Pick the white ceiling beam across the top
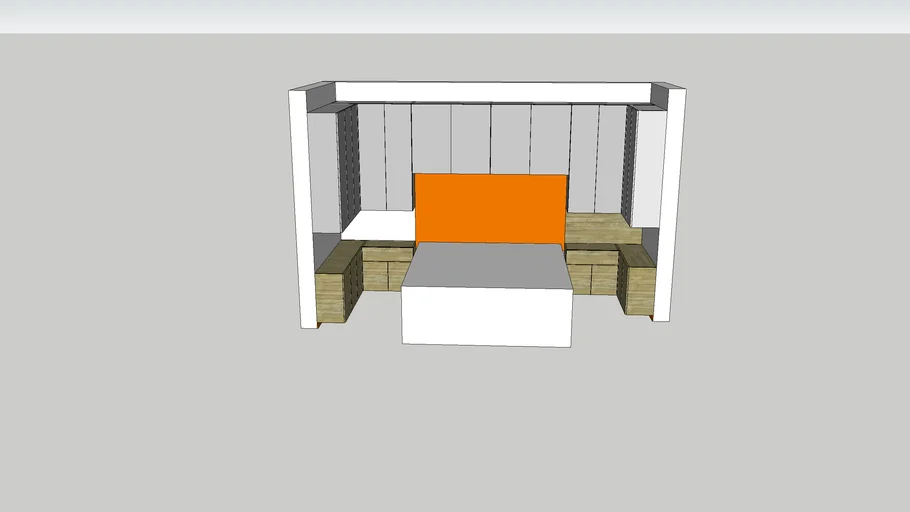The image size is (910, 512). tap(493, 92)
